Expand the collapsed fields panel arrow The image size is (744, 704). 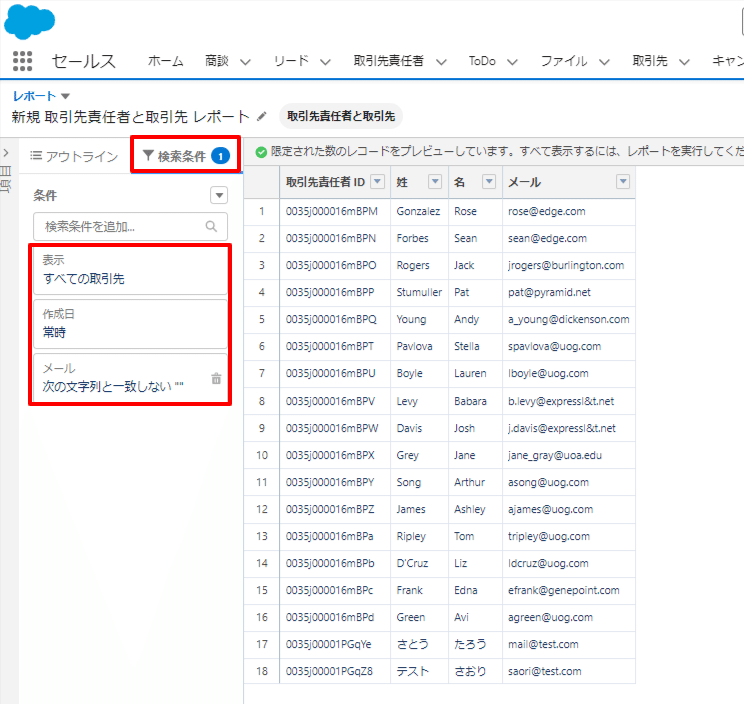[6, 153]
